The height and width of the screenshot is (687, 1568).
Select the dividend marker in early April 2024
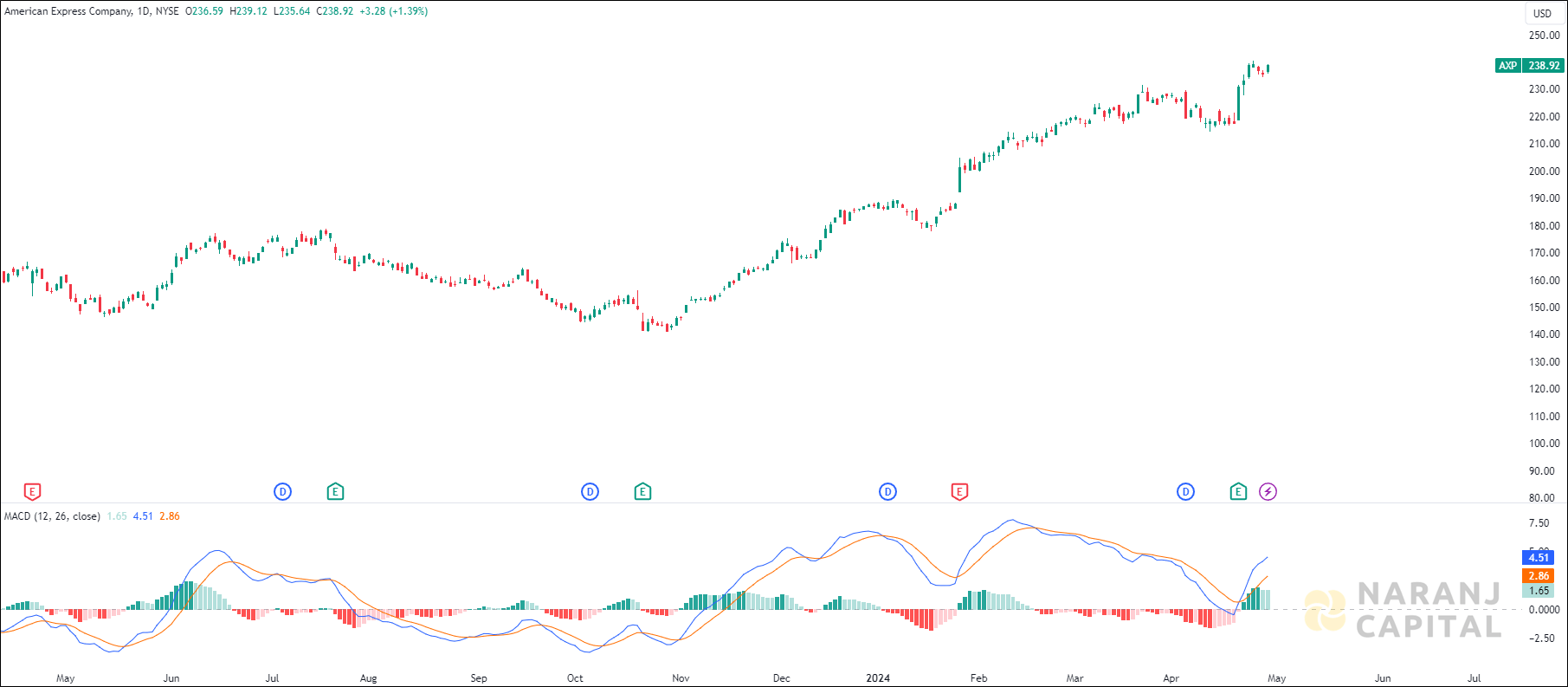pyautogui.click(x=1185, y=492)
